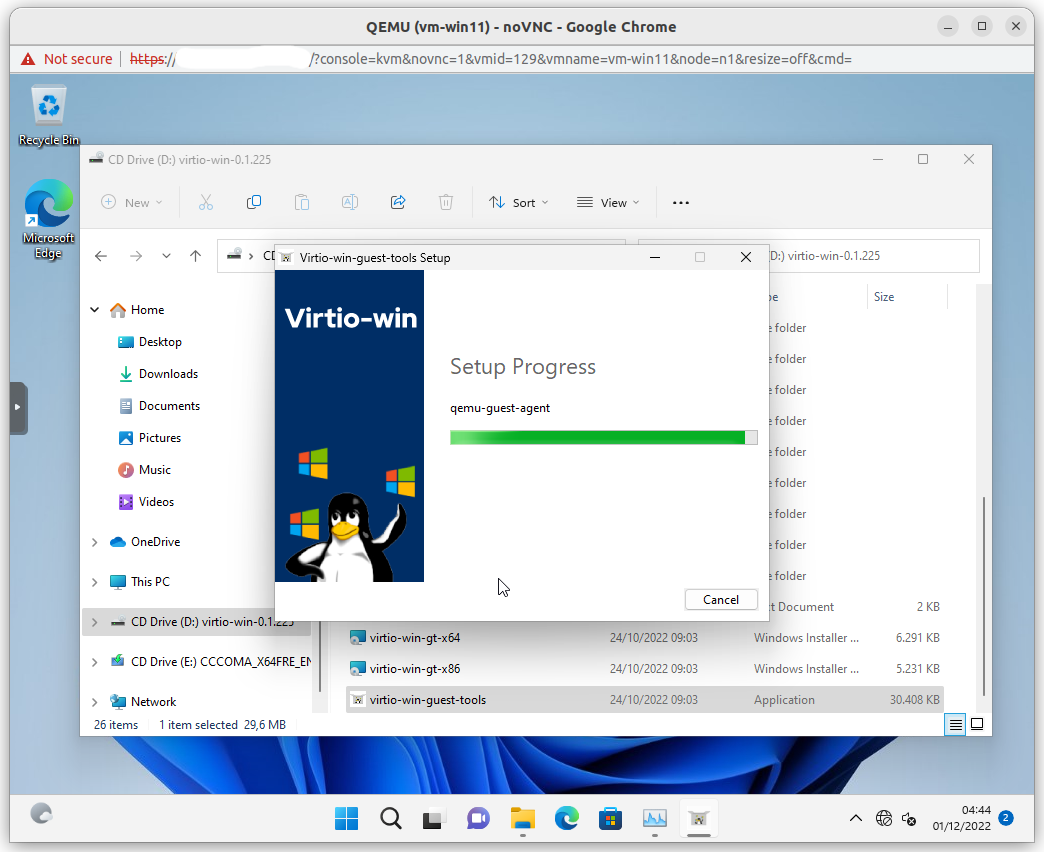Image resolution: width=1044 pixels, height=852 pixels.
Task: Expand the This PC tree node
Action: (95, 582)
